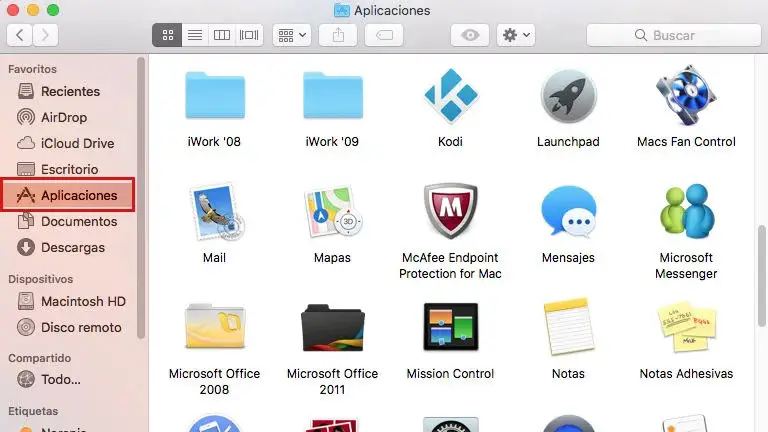Switch to list view mode
The image size is (768, 432).
pos(195,35)
